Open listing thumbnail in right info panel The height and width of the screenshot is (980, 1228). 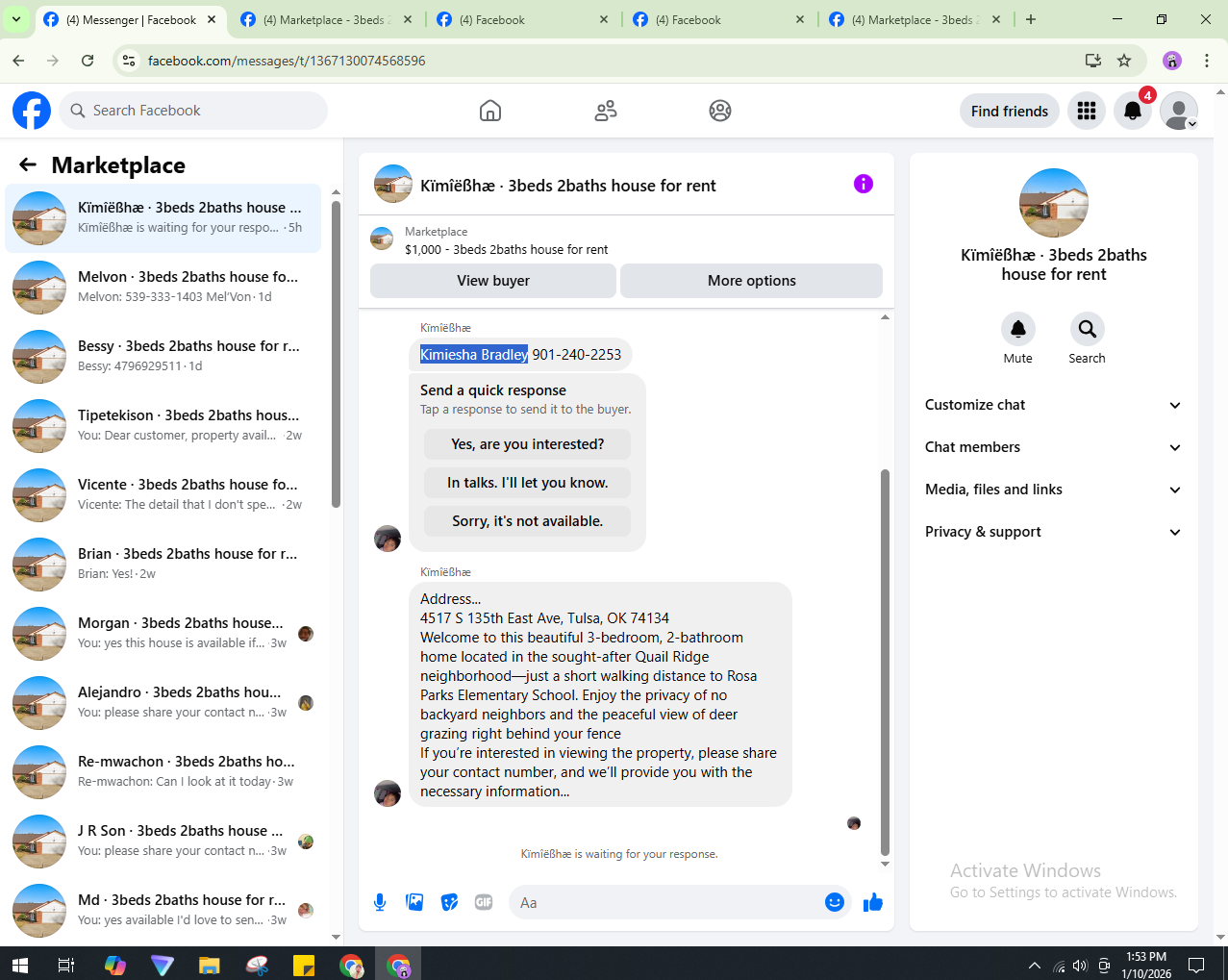tap(1054, 203)
